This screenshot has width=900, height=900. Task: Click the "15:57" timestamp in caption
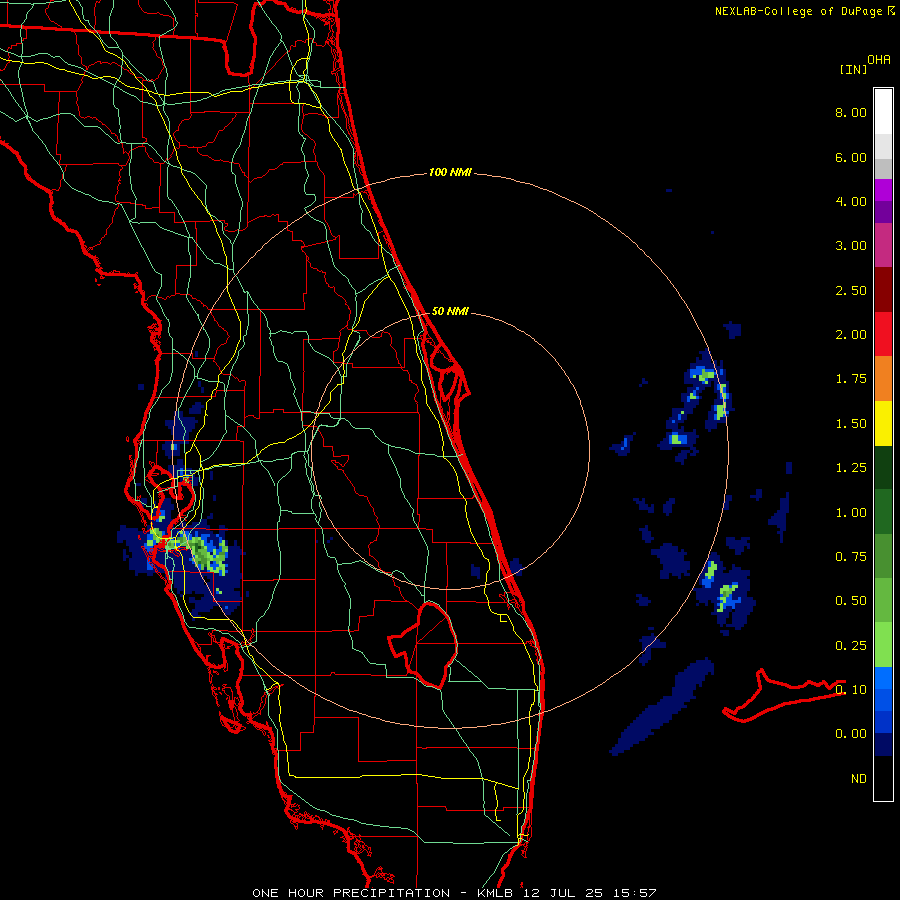635,893
